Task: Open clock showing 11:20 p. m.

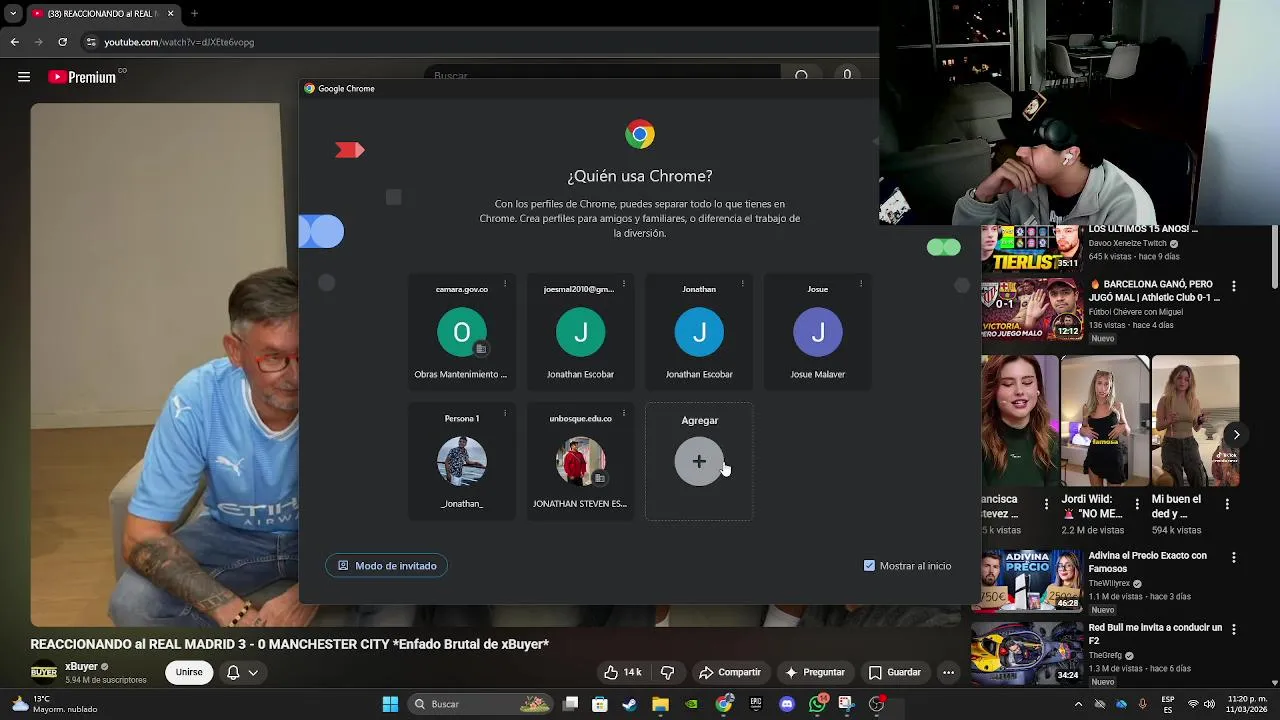Action: point(1247,704)
